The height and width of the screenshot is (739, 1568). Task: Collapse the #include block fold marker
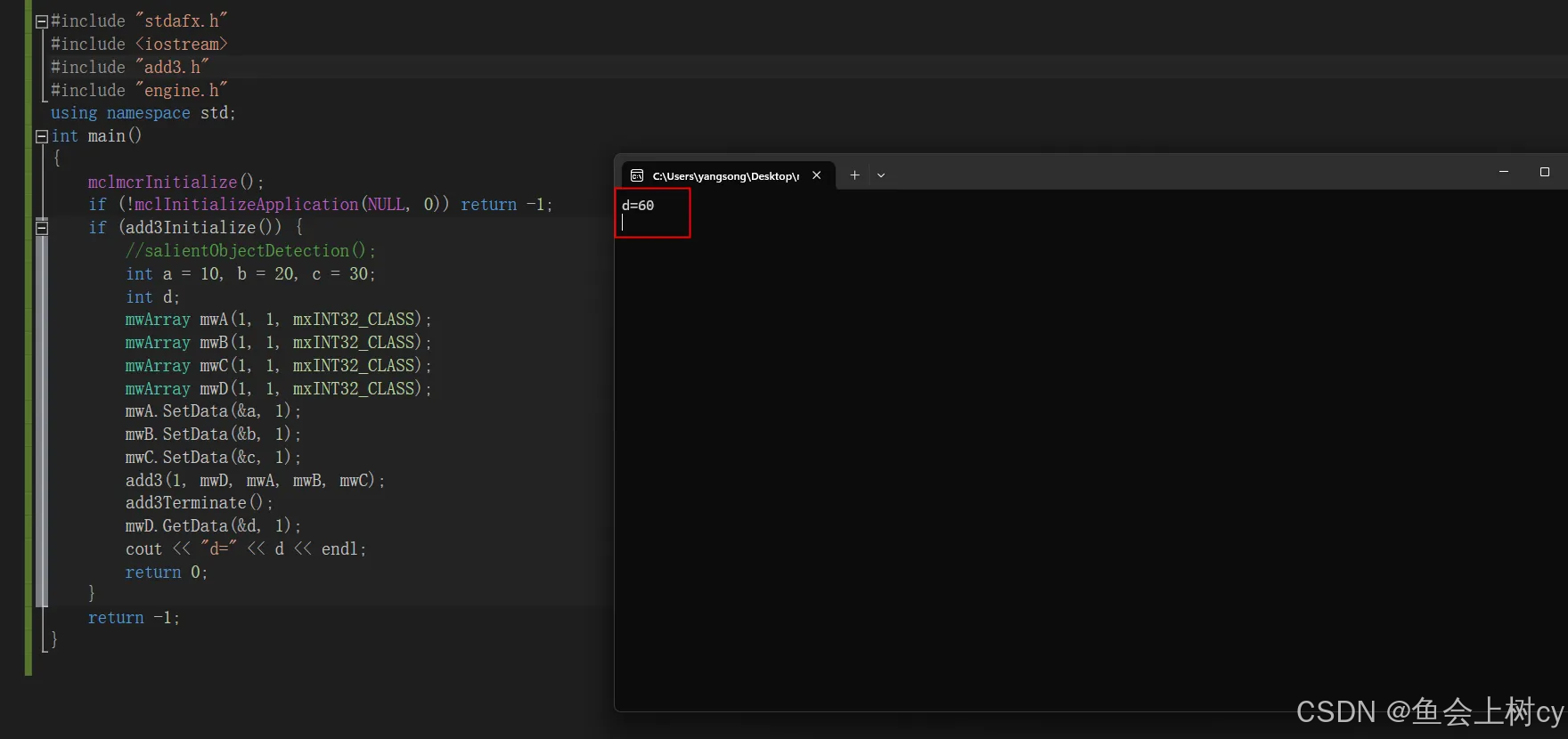click(41, 21)
